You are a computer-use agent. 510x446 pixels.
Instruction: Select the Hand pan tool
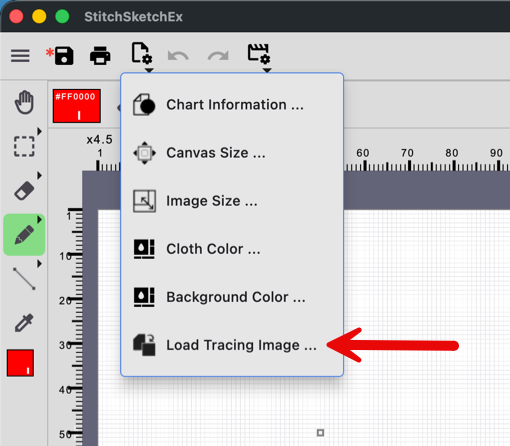pos(24,102)
